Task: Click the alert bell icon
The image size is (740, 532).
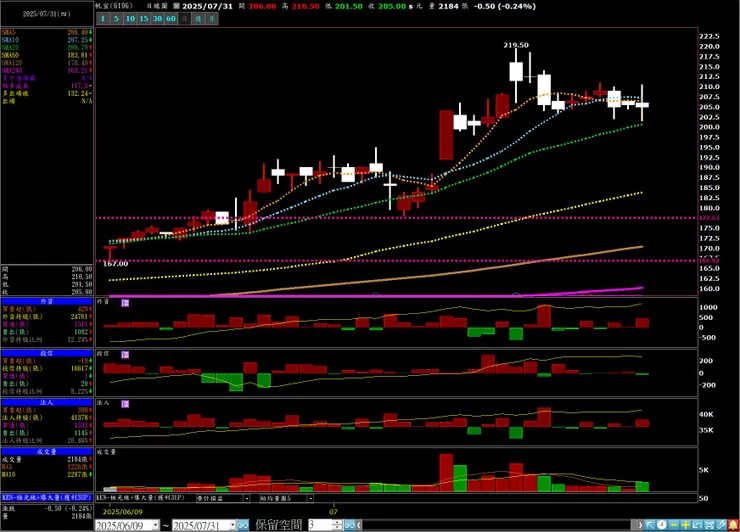Action: (x=733, y=525)
